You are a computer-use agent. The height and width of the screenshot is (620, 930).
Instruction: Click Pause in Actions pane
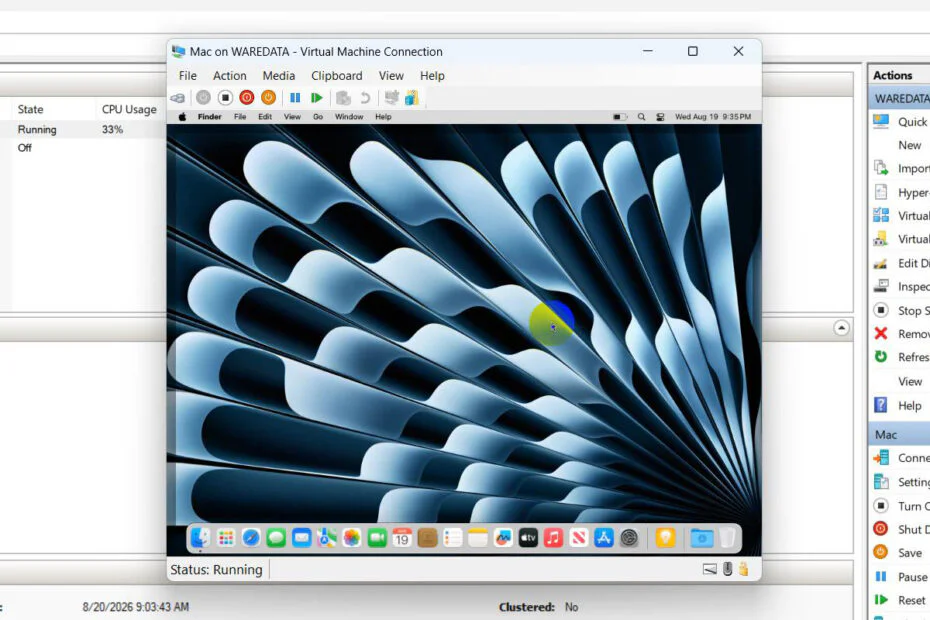[902, 577]
